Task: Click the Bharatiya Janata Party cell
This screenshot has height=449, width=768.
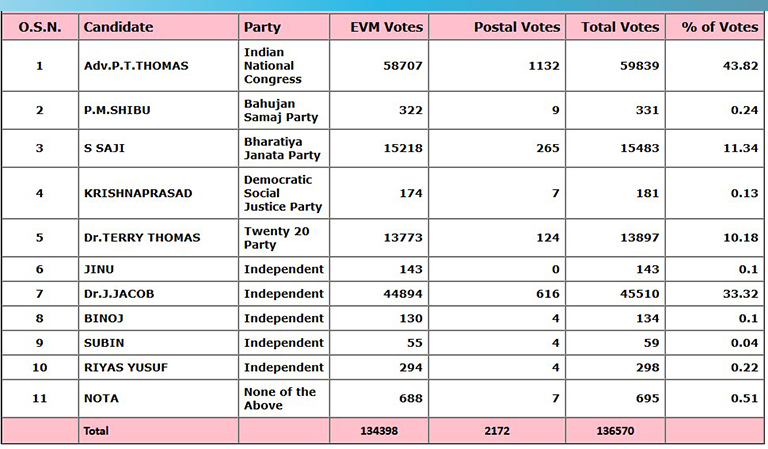Action: click(282, 149)
